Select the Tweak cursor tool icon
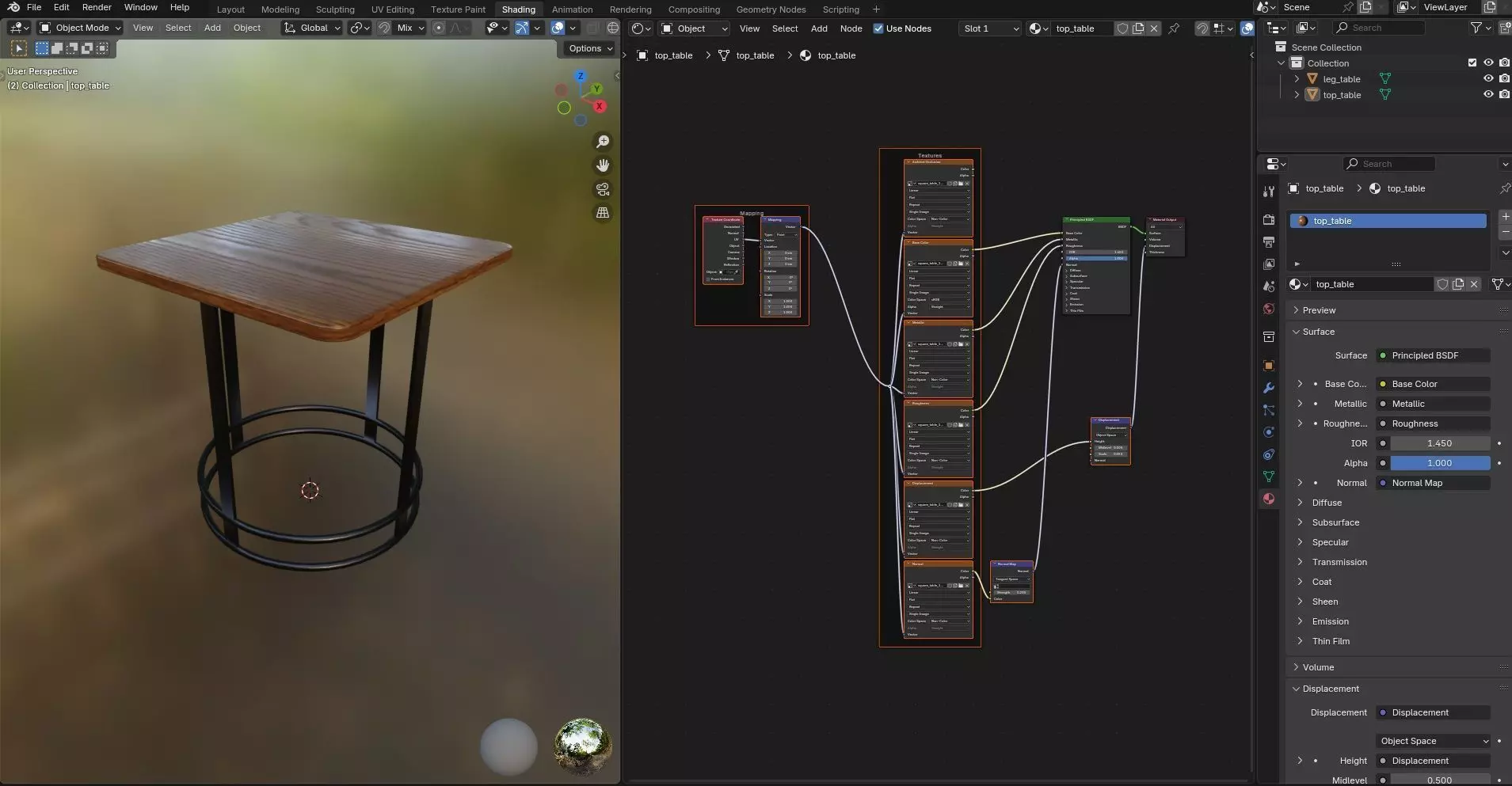 tap(19, 48)
